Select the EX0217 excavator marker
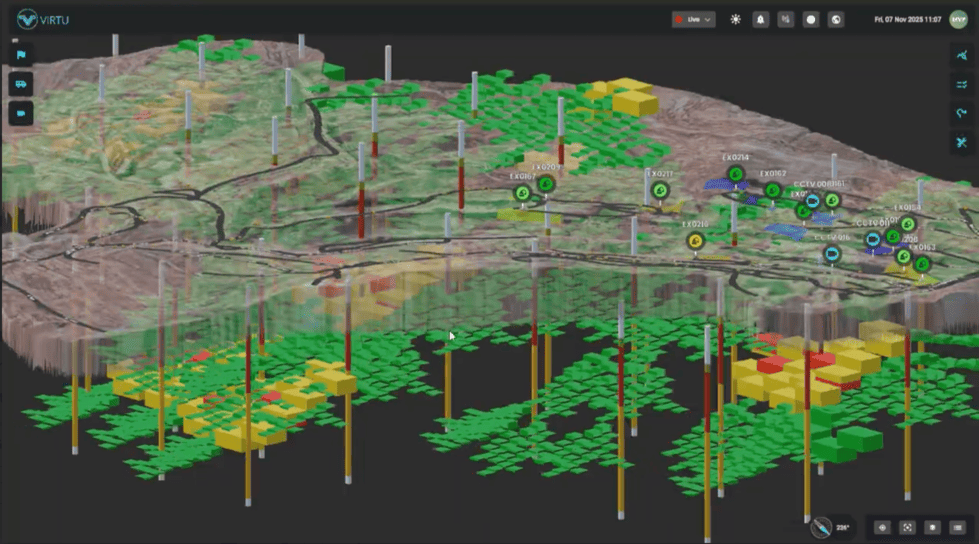Image resolution: width=979 pixels, height=544 pixels. click(x=659, y=189)
